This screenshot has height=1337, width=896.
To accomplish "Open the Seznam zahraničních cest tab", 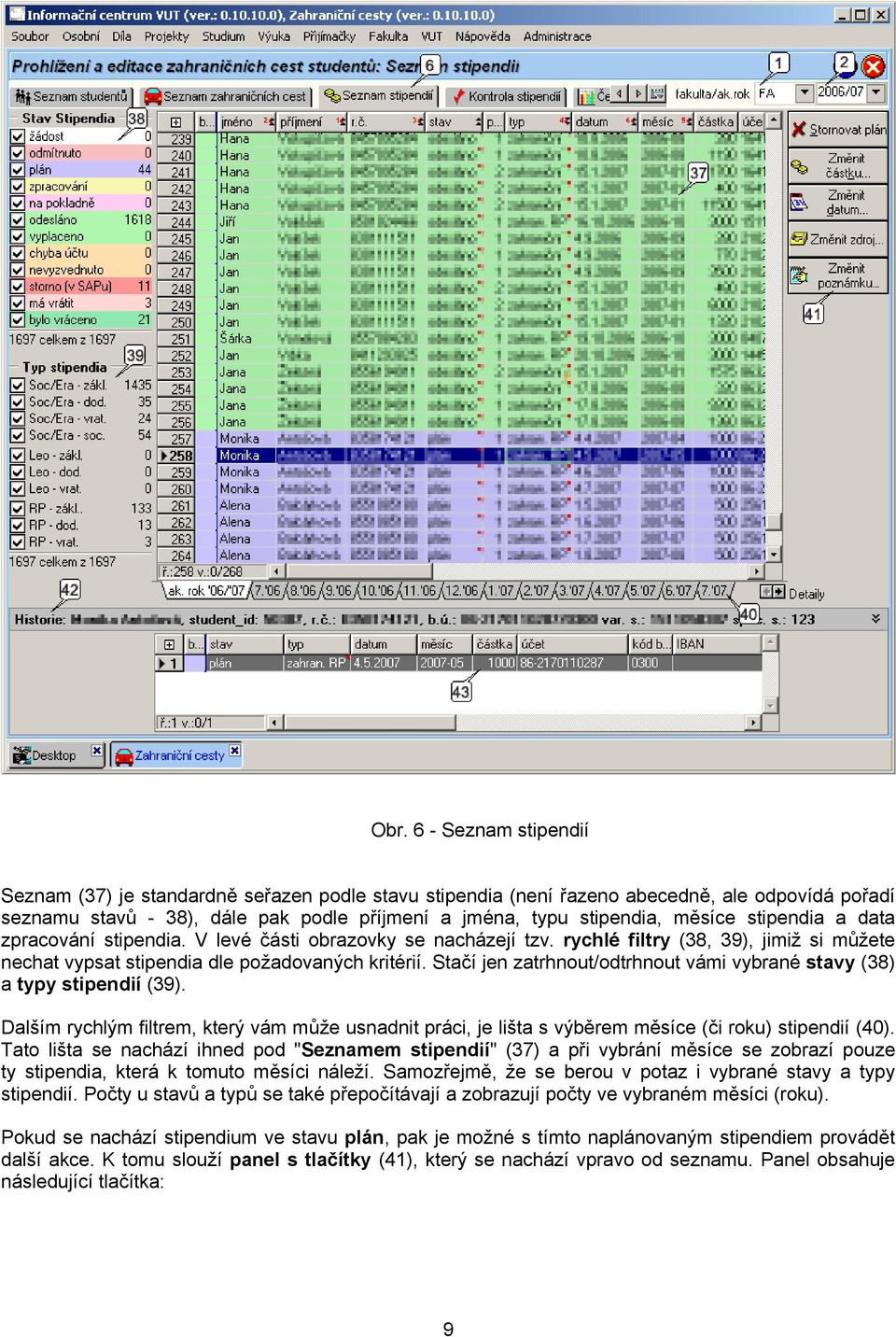I will coord(225,96).
